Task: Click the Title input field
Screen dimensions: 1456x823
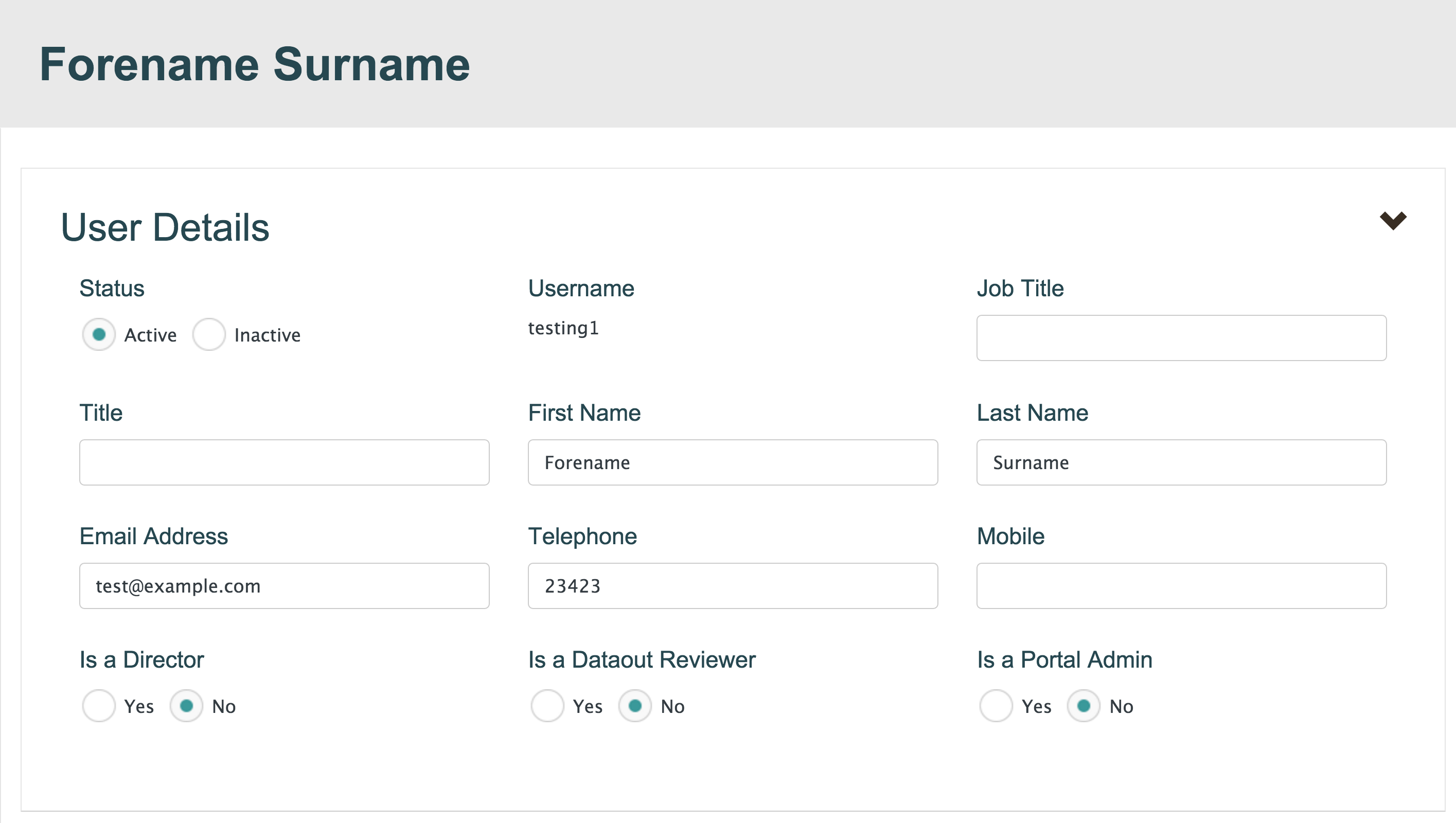Action: [283, 462]
